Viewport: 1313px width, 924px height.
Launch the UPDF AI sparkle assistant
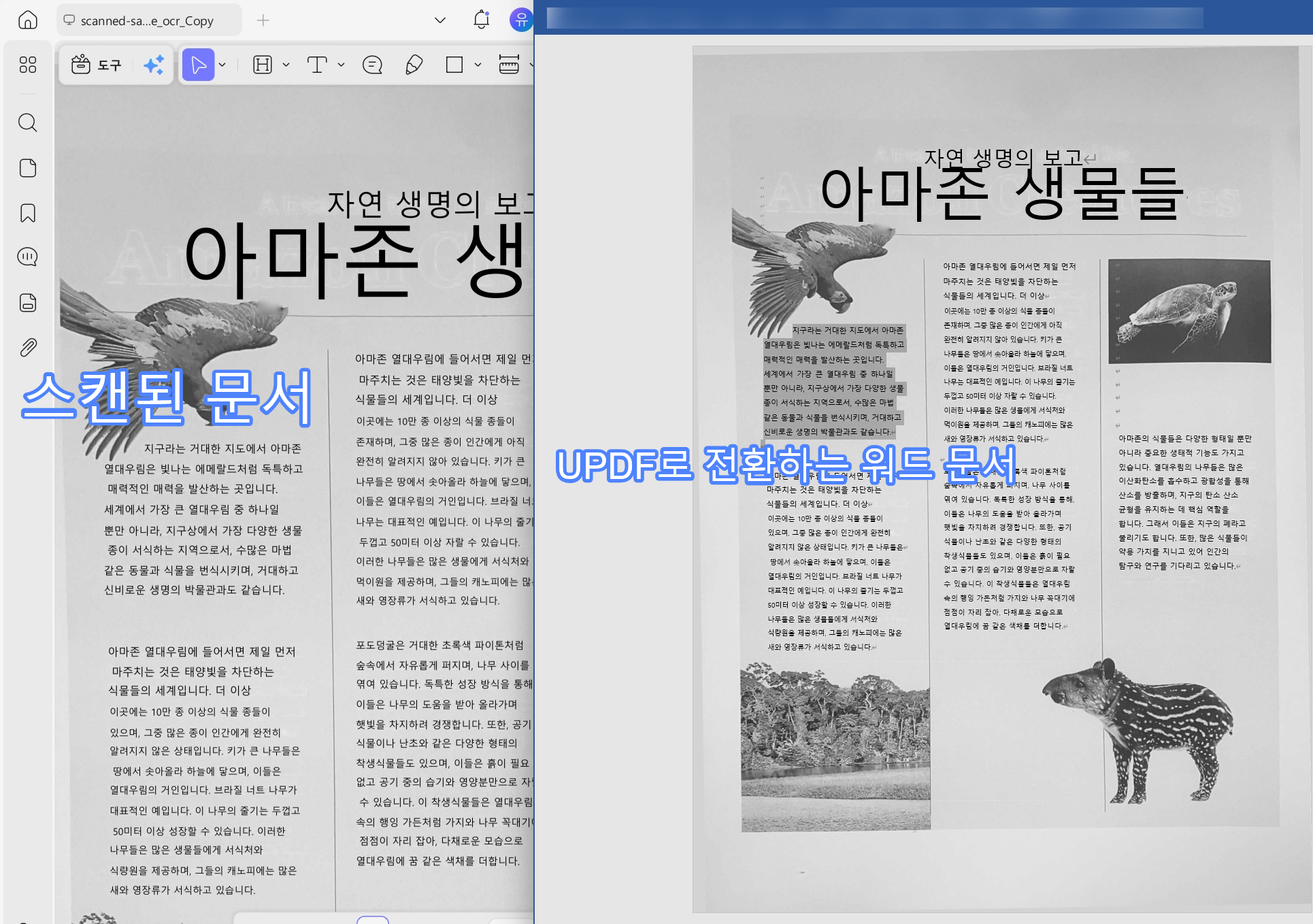pos(154,65)
